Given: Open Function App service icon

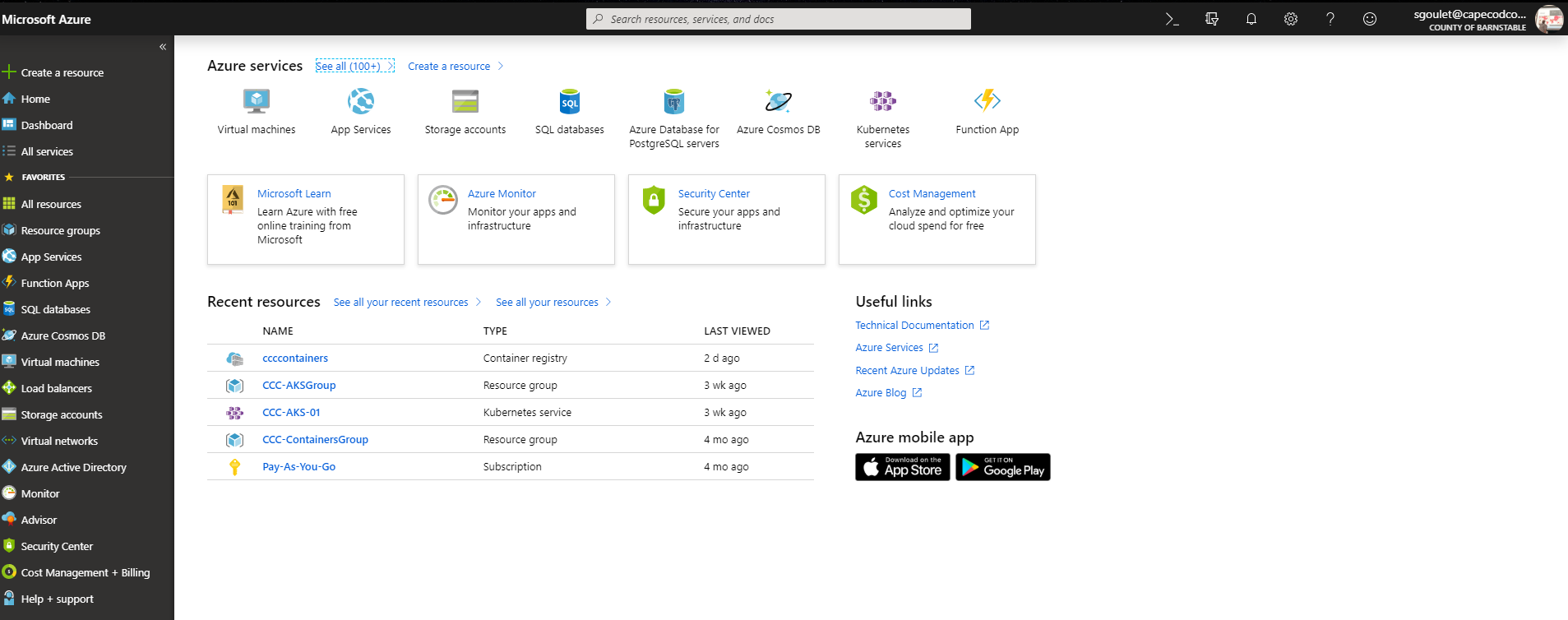Looking at the screenshot, I should click(x=988, y=100).
